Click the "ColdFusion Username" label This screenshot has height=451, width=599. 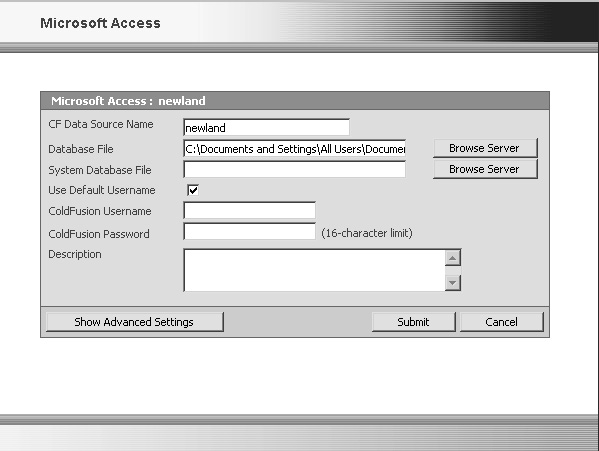coord(100,211)
